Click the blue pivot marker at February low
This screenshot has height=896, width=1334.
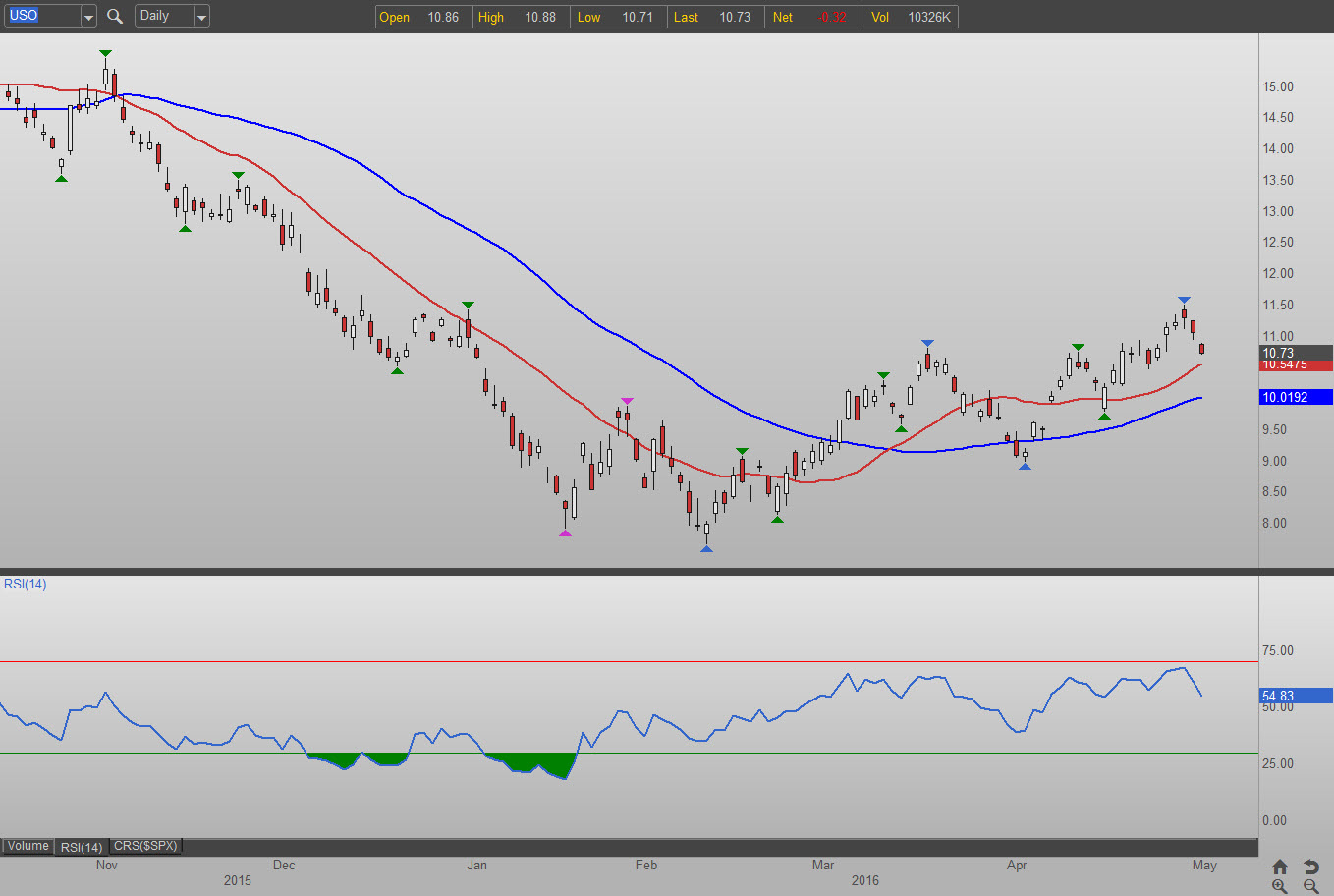point(706,548)
